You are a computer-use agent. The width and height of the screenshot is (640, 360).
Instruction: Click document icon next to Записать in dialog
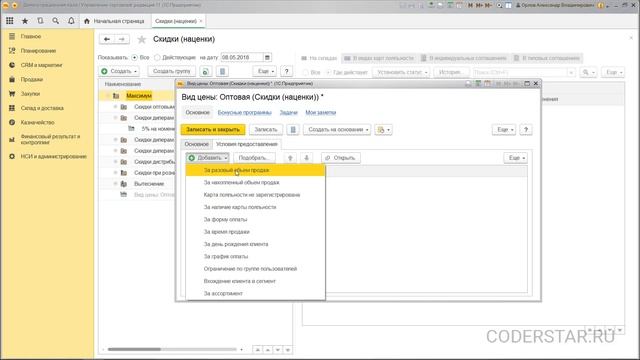click(x=293, y=130)
